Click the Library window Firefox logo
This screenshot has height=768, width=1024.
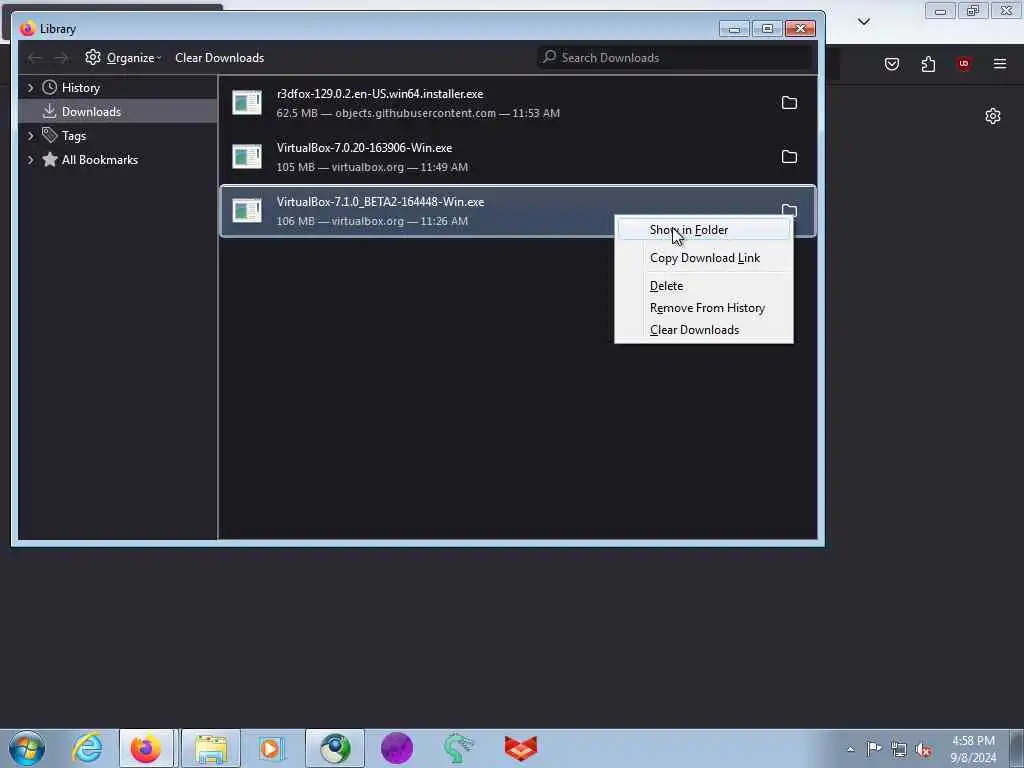[27, 29]
